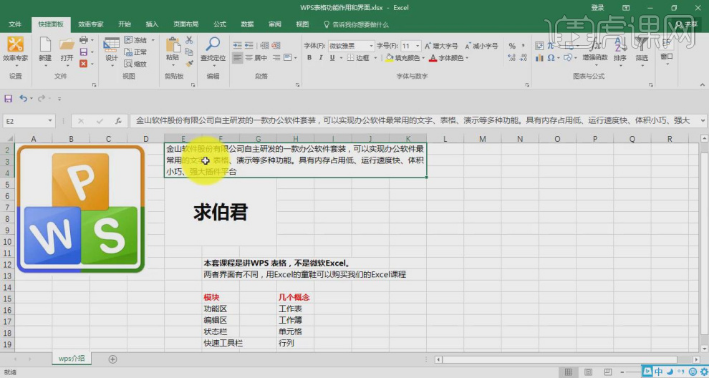Expand the 冻结 dropdown arrow
Viewport: 709px width, 378px height.
pyautogui.click(x=153, y=40)
